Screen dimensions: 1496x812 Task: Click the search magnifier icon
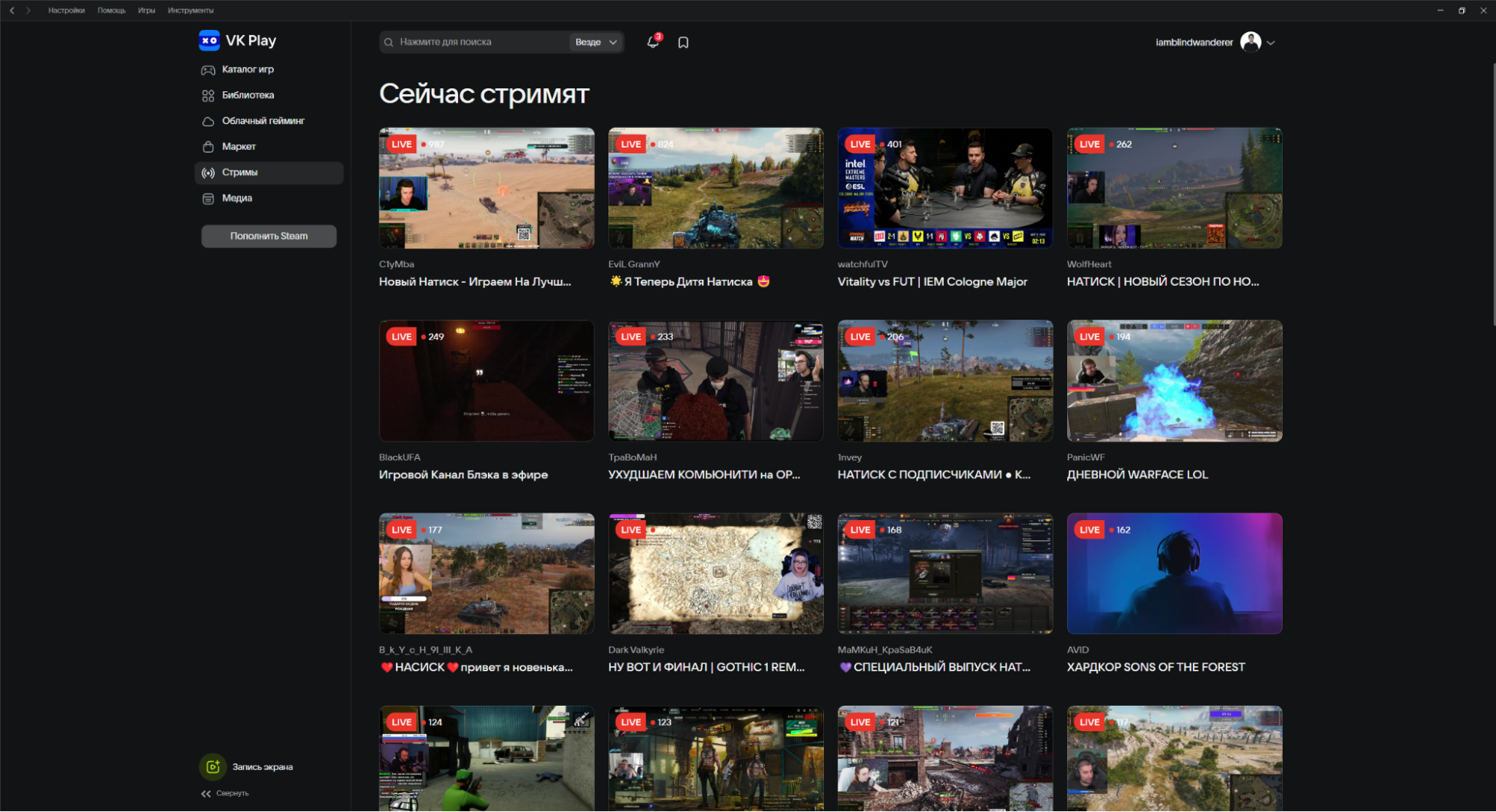[x=388, y=43]
